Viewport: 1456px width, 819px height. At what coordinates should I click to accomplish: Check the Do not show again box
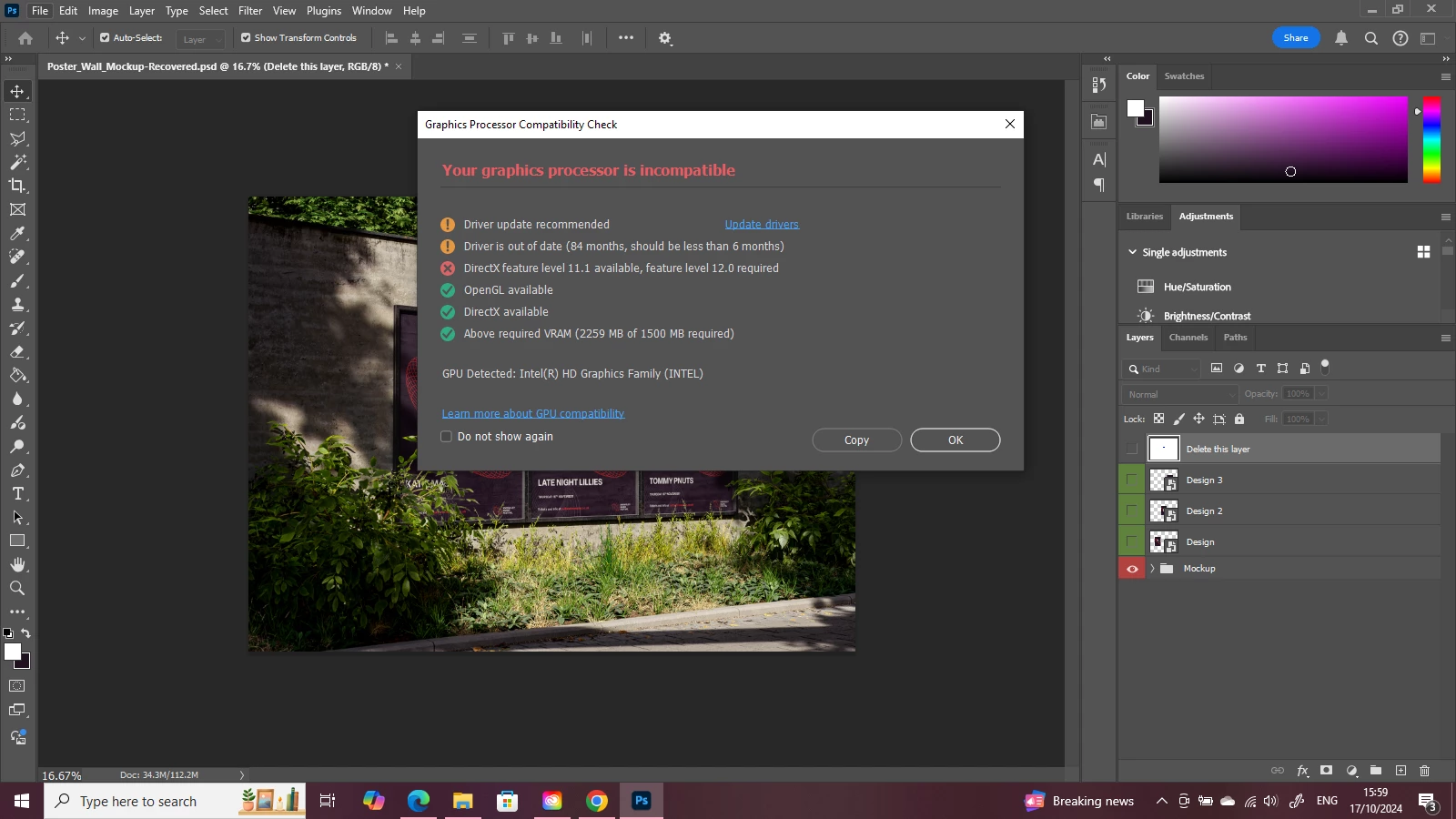446,437
